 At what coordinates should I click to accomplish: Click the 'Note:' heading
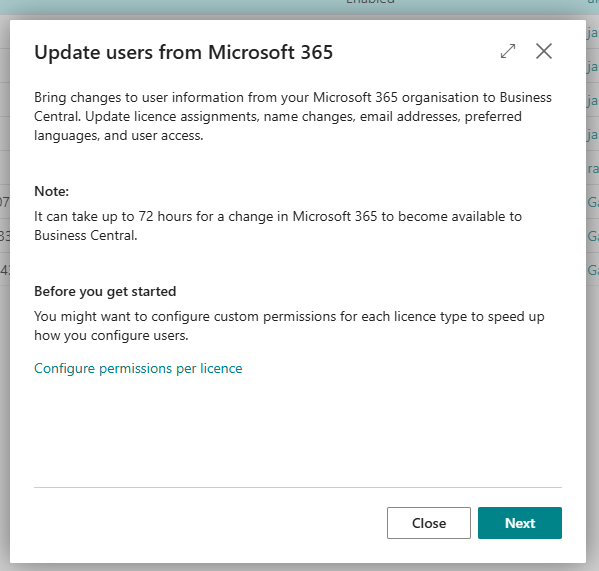tap(52, 191)
